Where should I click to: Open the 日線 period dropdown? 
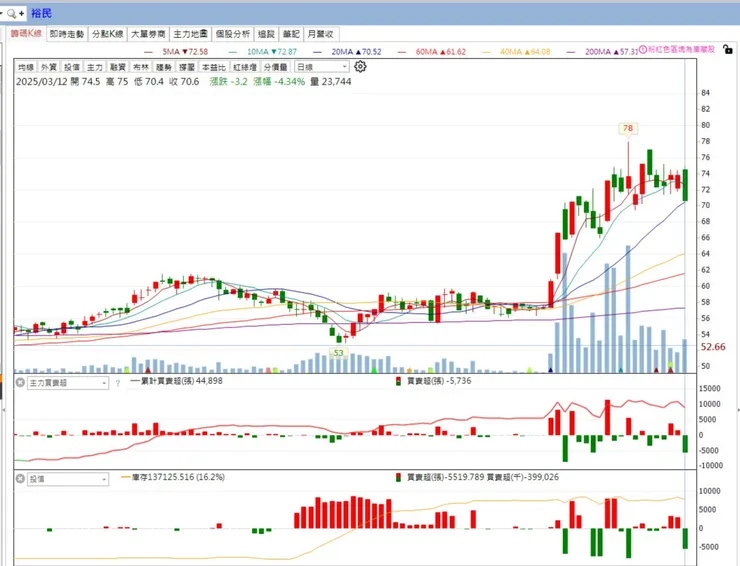pyautogui.click(x=322, y=67)
